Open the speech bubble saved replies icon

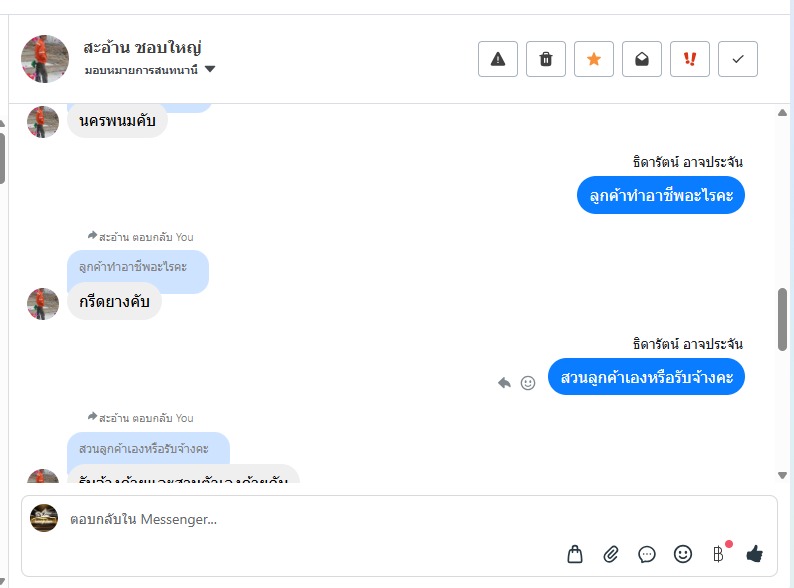pyautogui.click(x=647, y=553)
